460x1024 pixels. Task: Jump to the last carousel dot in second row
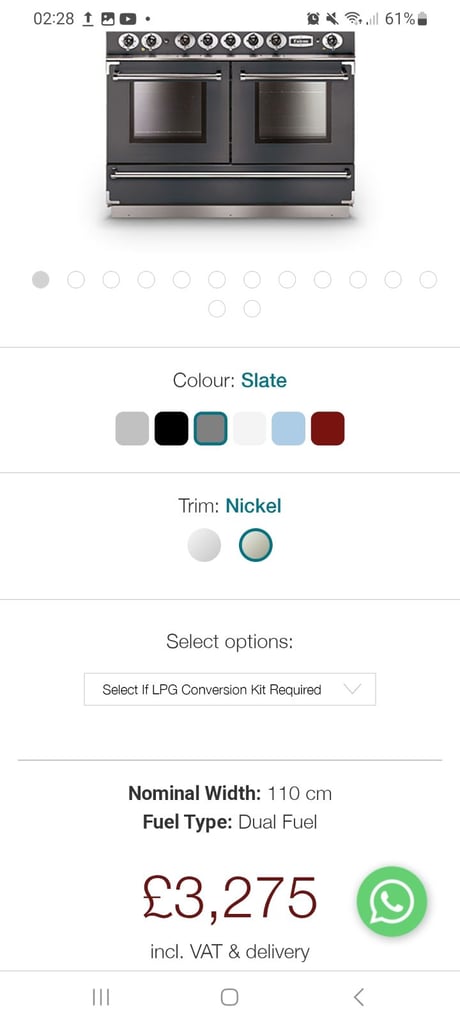pyautogui.click(x=252, y=308)
